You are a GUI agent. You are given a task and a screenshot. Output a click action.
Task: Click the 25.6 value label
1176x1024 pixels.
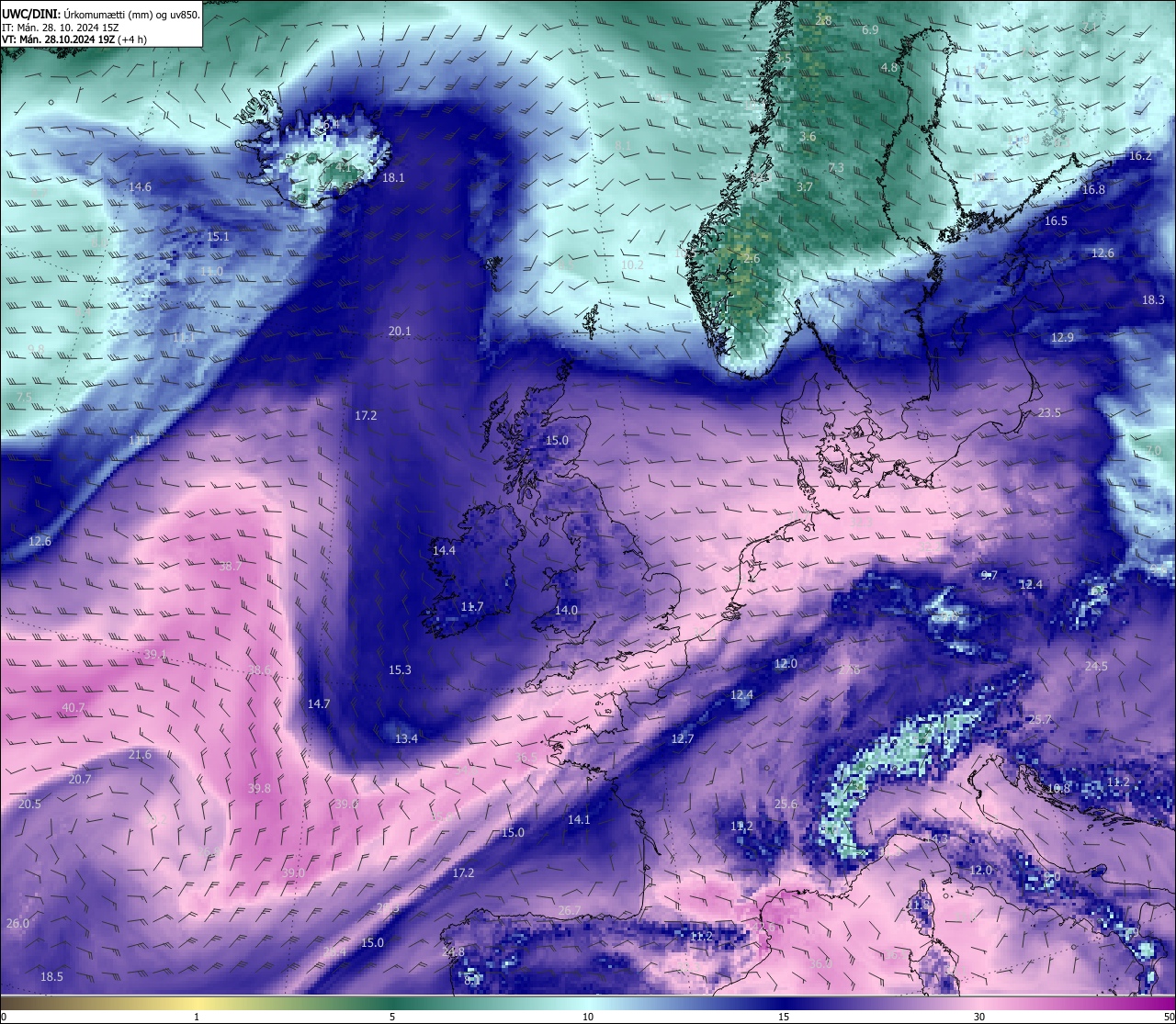click(786, 804)
